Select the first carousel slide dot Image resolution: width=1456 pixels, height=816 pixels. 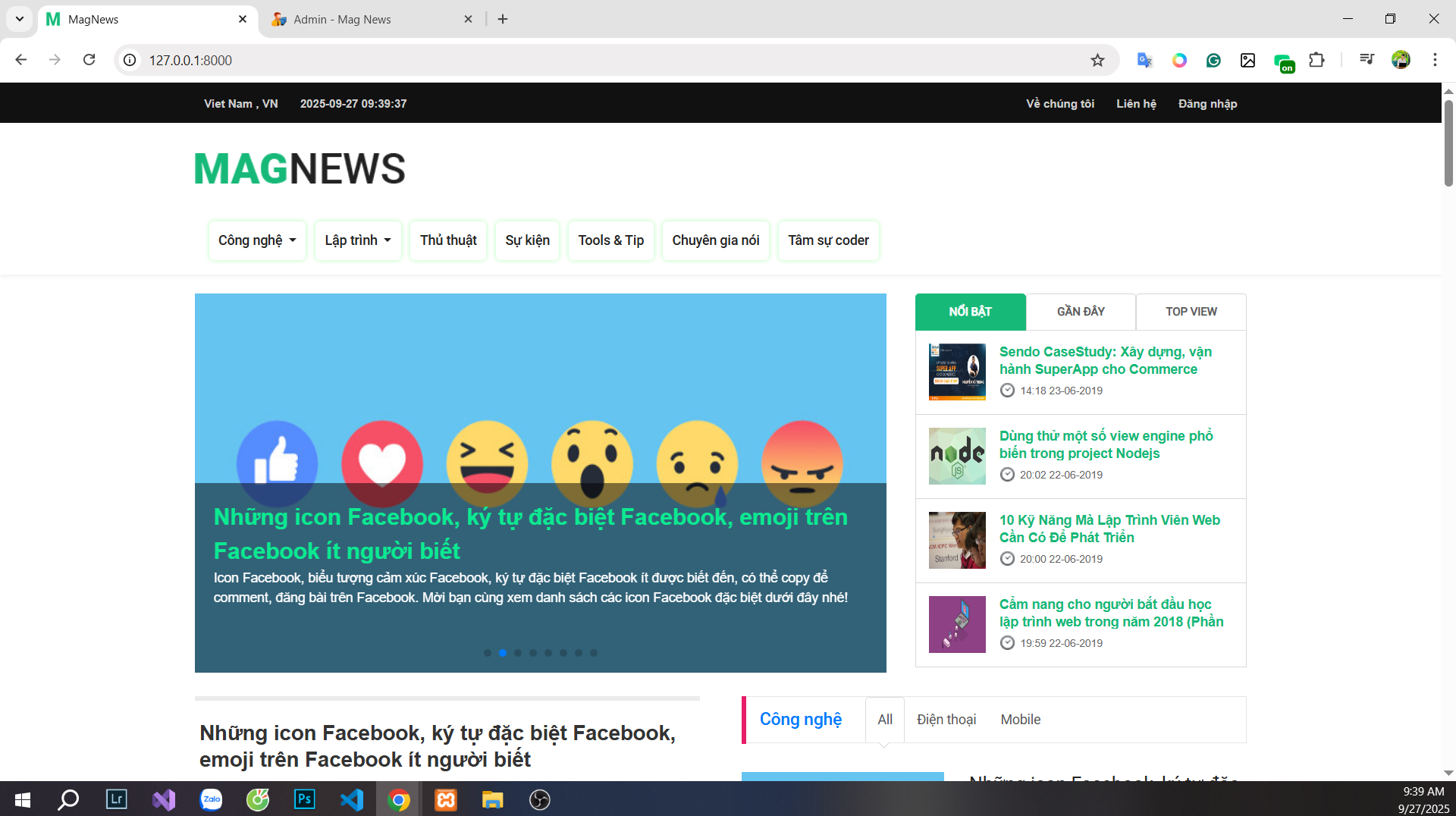(x=488, y=653)
